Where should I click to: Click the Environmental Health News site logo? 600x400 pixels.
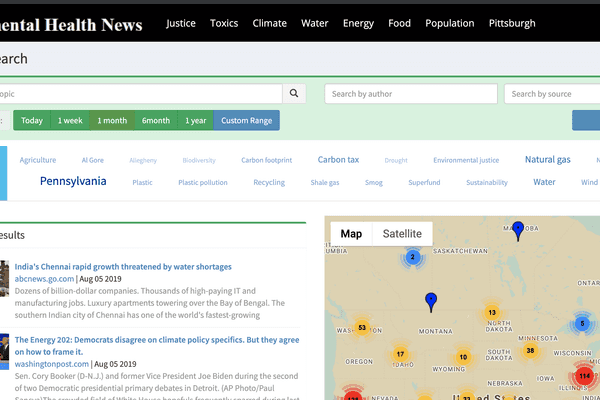71,25
